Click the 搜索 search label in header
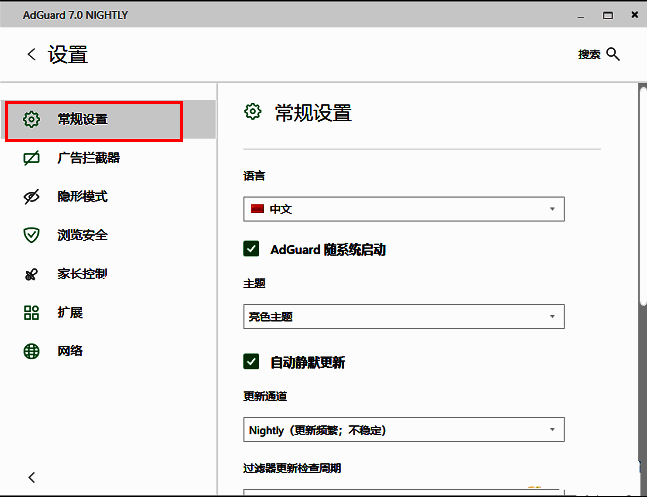647x497 pixels. 589,55
